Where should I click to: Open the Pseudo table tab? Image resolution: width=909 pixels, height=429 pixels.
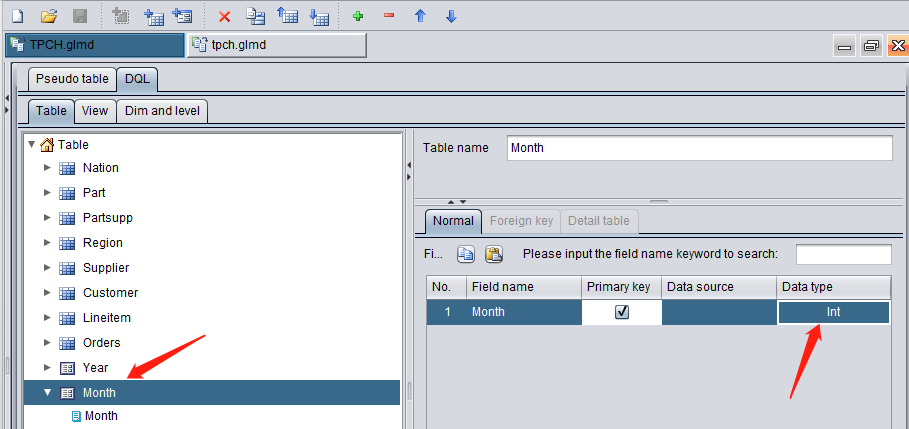click(72, 79)
